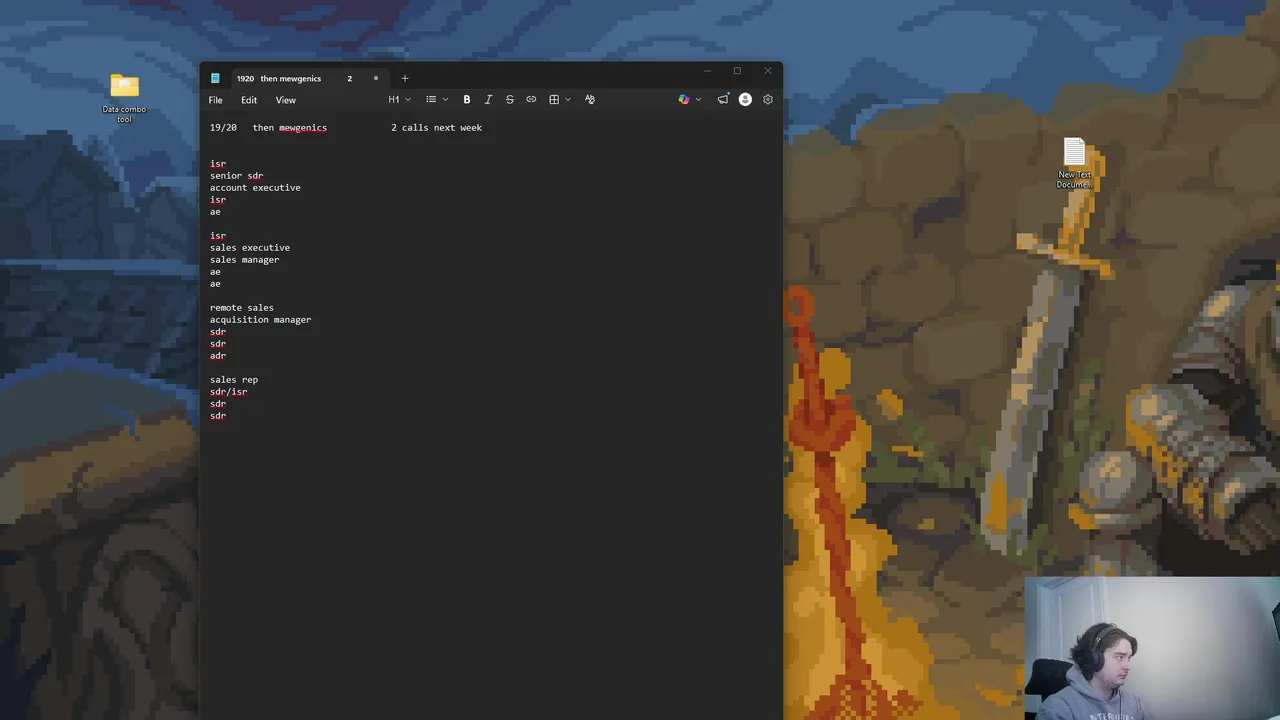Screen dimensions: 1280x720
Task: Click 'ae' directly below 'account executive' block's isr
Action: [x=215, y=212]
